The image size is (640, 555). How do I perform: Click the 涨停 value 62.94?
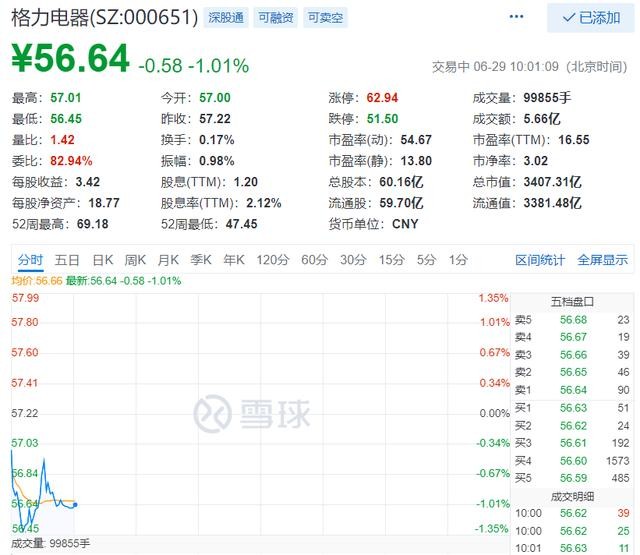tap(382, 98)
